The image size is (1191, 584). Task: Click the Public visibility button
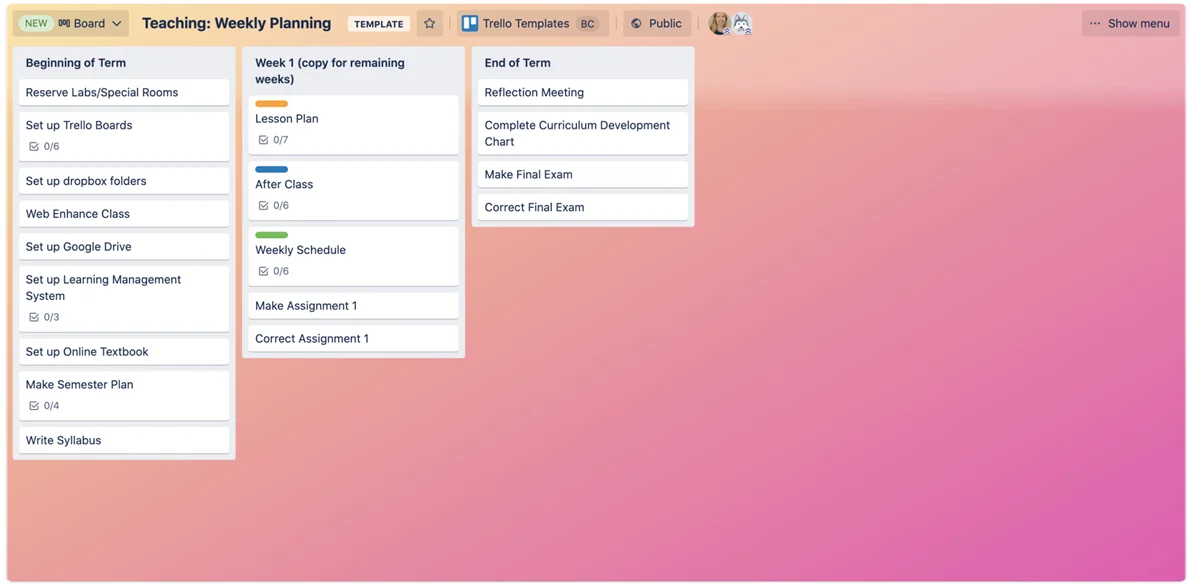pyautogui.click(x=657, y=24)
